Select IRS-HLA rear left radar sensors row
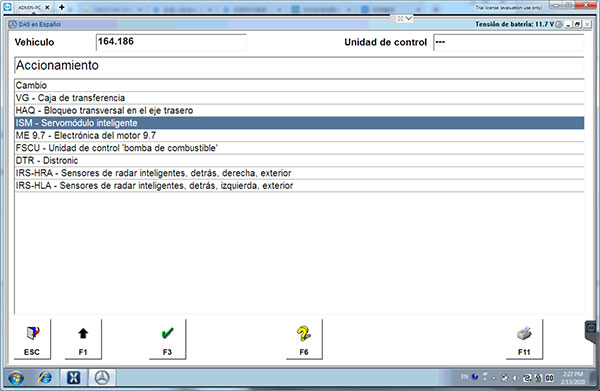The image size is (600, 391). tap(299, 186)
